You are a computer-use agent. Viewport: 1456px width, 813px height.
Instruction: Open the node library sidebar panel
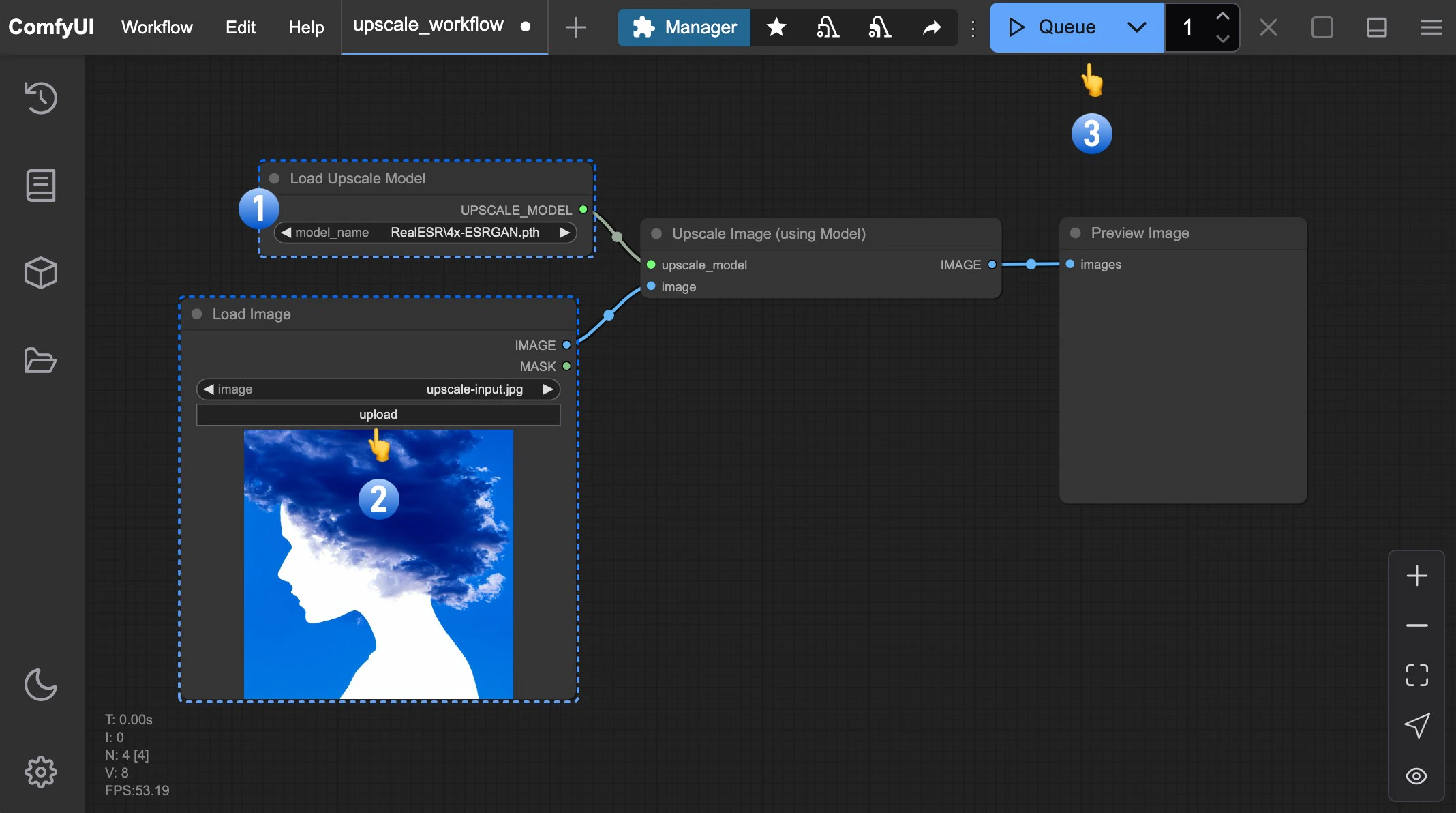tap(40, 186)
